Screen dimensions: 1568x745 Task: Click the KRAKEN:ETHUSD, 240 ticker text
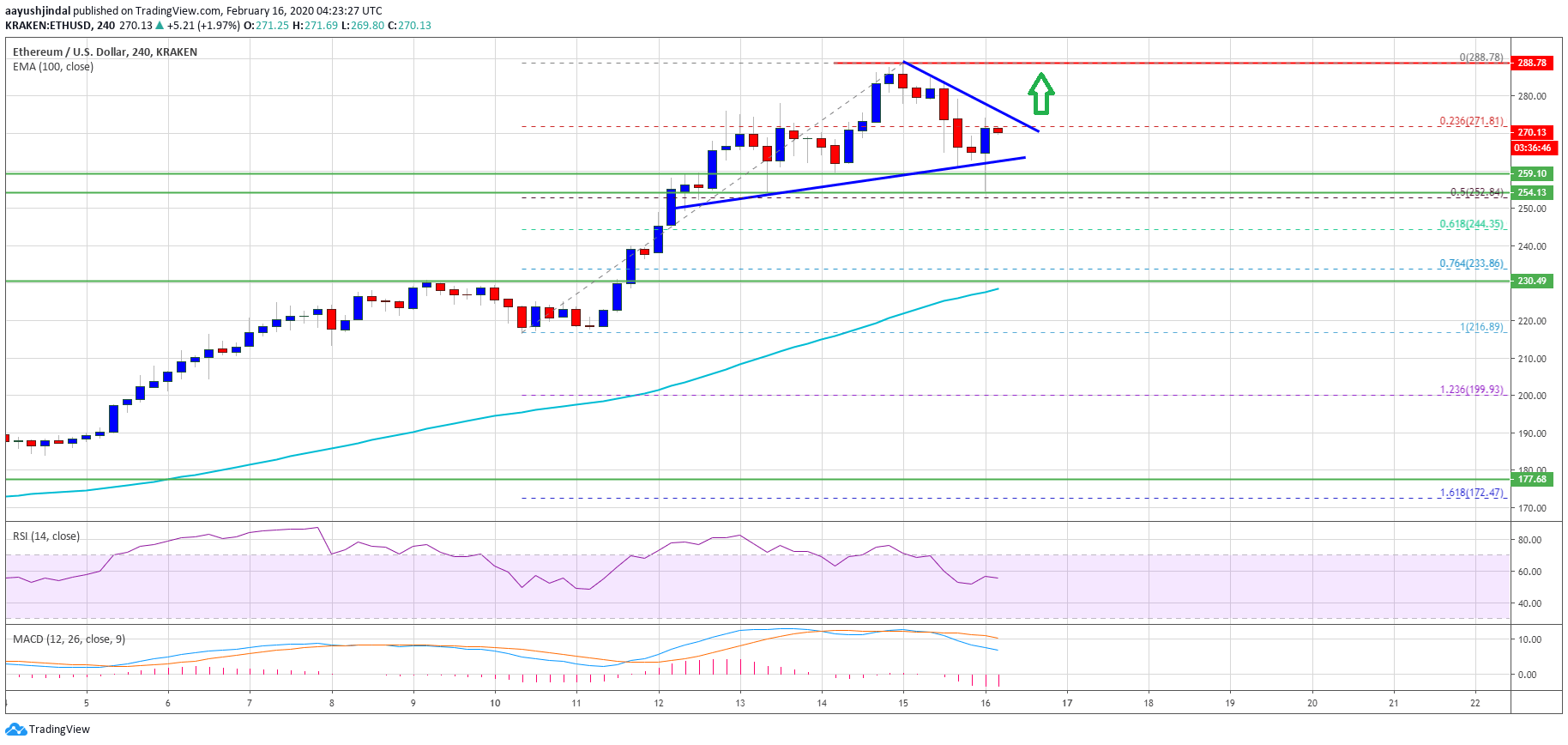click(60, 26)
